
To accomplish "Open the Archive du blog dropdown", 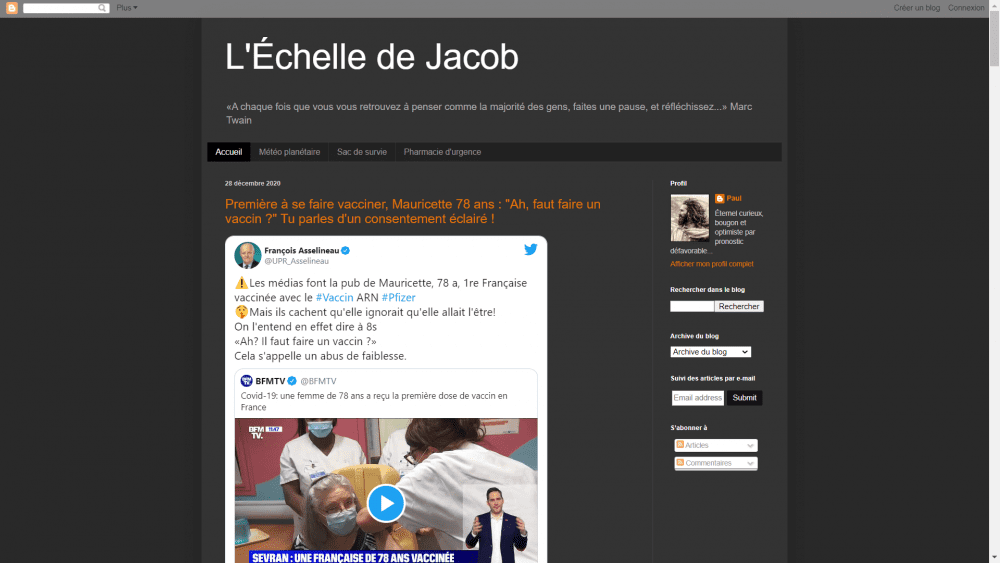I will click(710, 352).
